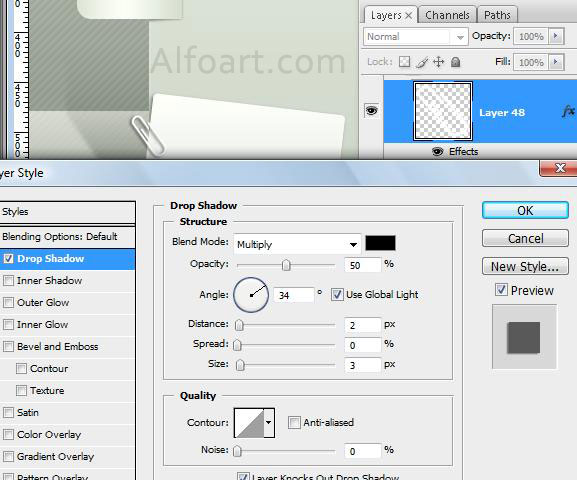Click the Spread slider handle
The height and width of the screenshot is (480, 577).
click(238, 345)
